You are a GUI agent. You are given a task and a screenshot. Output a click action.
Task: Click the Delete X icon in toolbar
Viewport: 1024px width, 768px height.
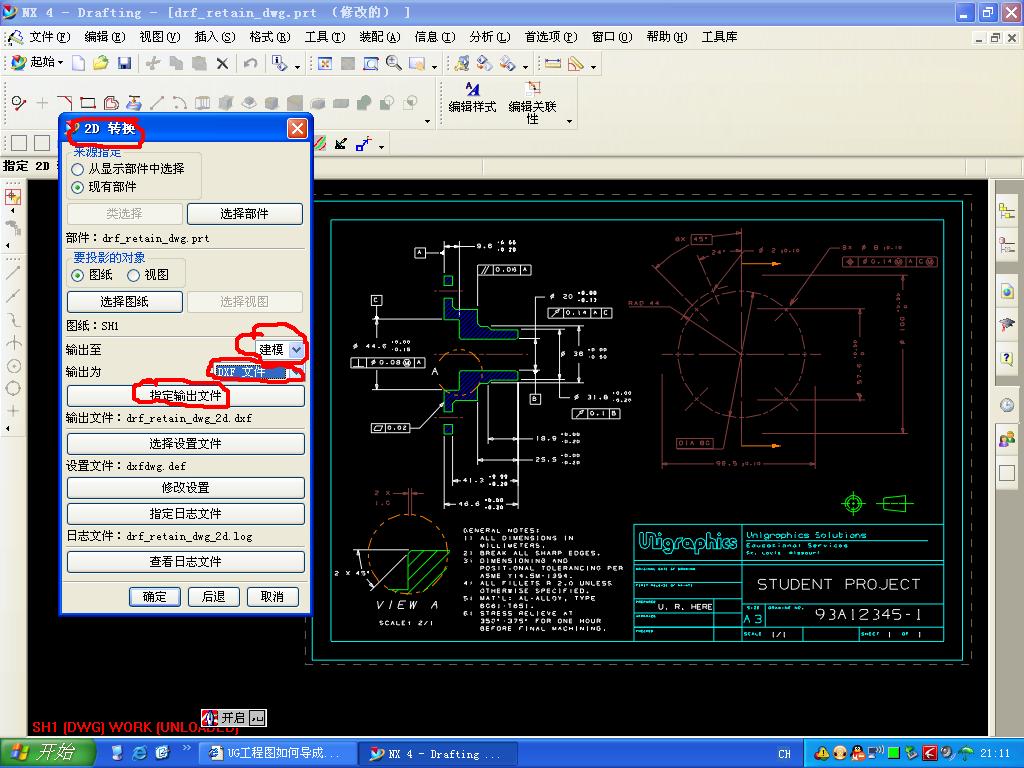(x=222, y=63)
